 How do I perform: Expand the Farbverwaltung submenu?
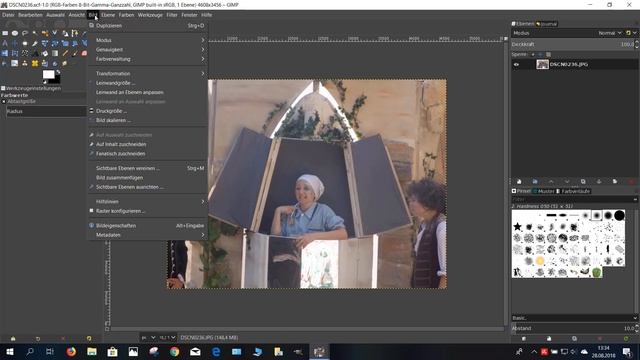tap(148, 59)
